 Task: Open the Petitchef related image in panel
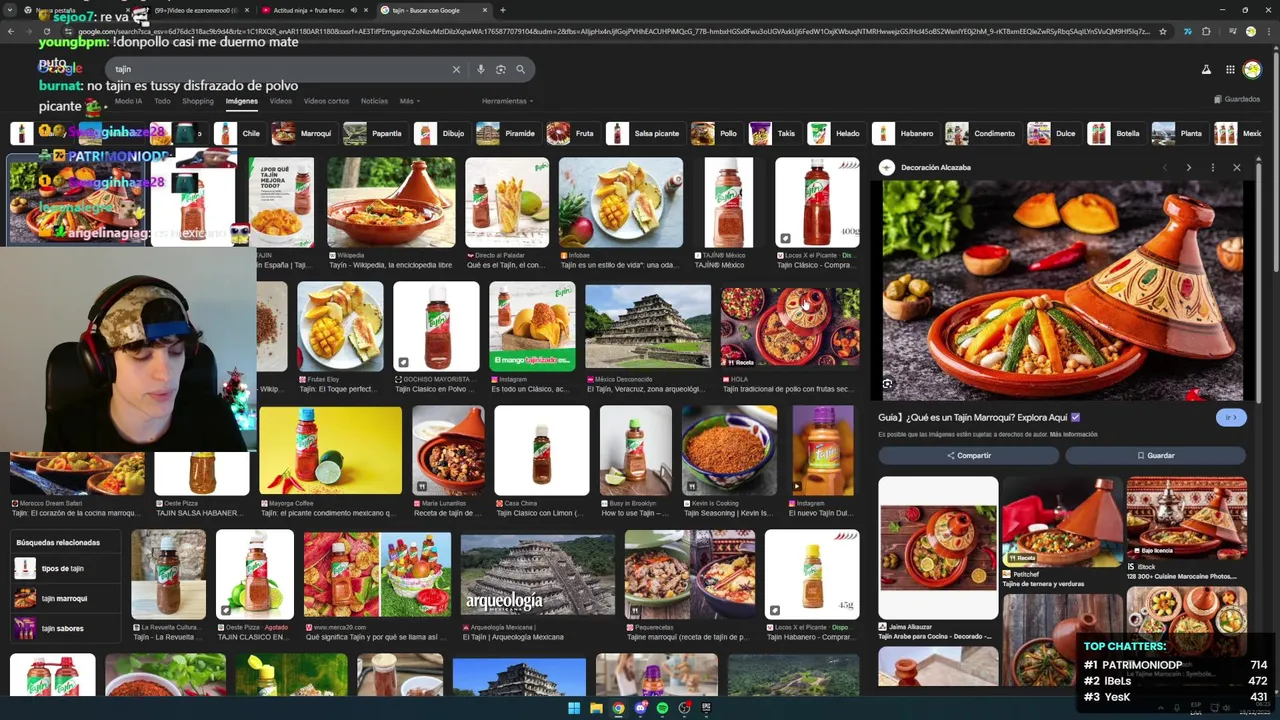(1062, 523)
